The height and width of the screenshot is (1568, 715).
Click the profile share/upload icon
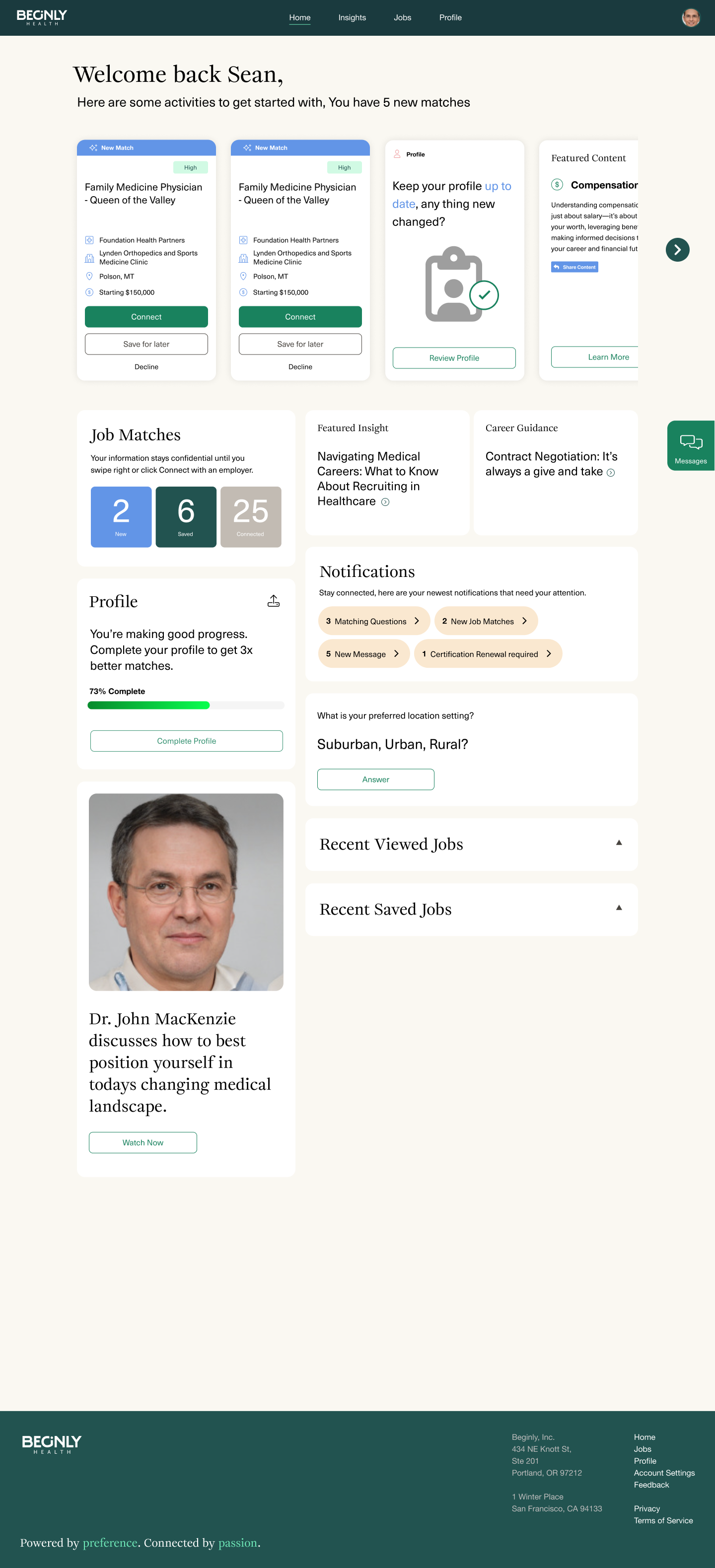(273, 601)
